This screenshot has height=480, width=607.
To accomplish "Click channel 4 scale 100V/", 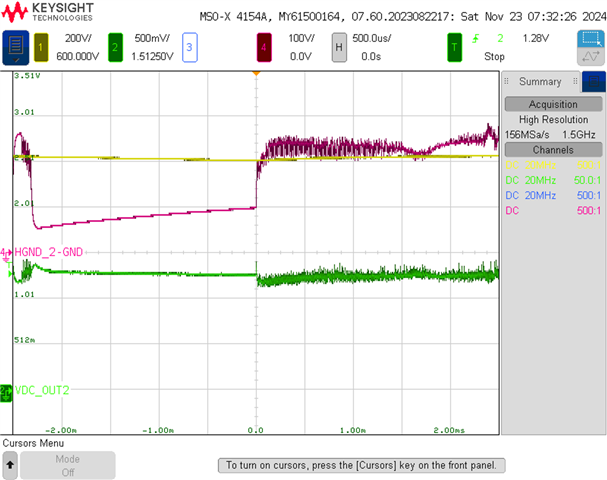I will coord(302,38).
